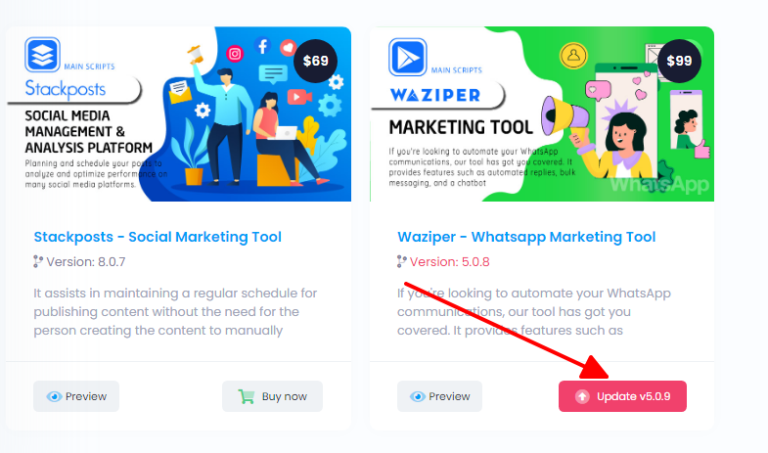Preview the Stackposts product
Image resolution: width=768 pixels, height=453 pixels.
tap(76, 396)
